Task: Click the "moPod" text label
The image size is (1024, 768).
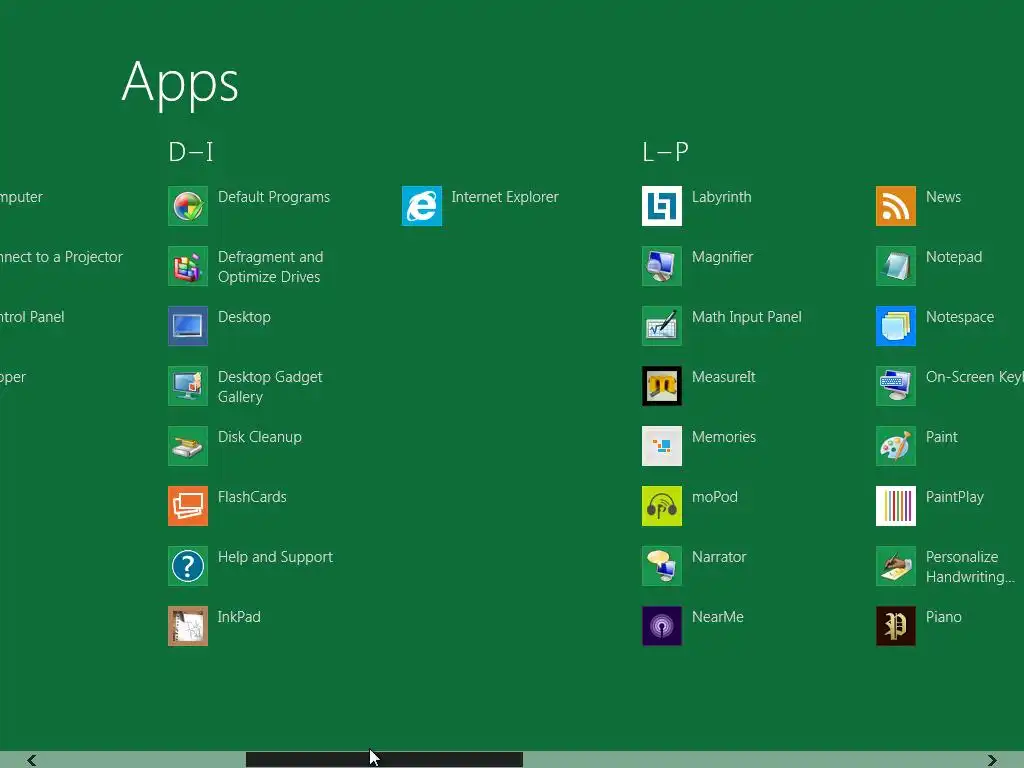Action: point(714,497)
